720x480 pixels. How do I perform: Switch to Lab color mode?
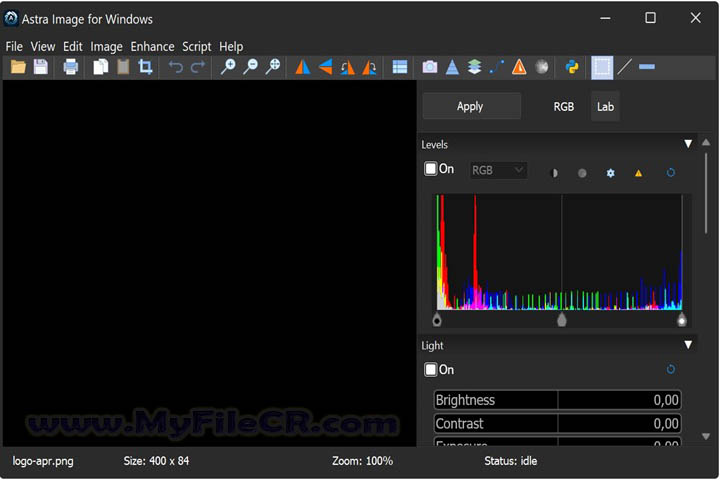point(605,107)
